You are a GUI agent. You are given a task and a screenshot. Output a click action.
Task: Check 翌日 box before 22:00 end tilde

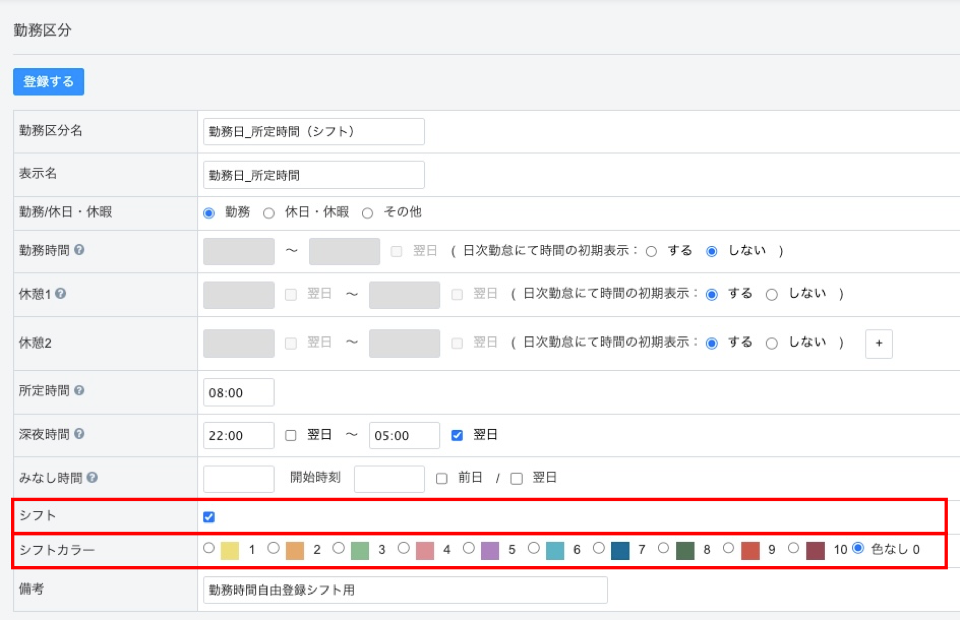tap(291, 435)
